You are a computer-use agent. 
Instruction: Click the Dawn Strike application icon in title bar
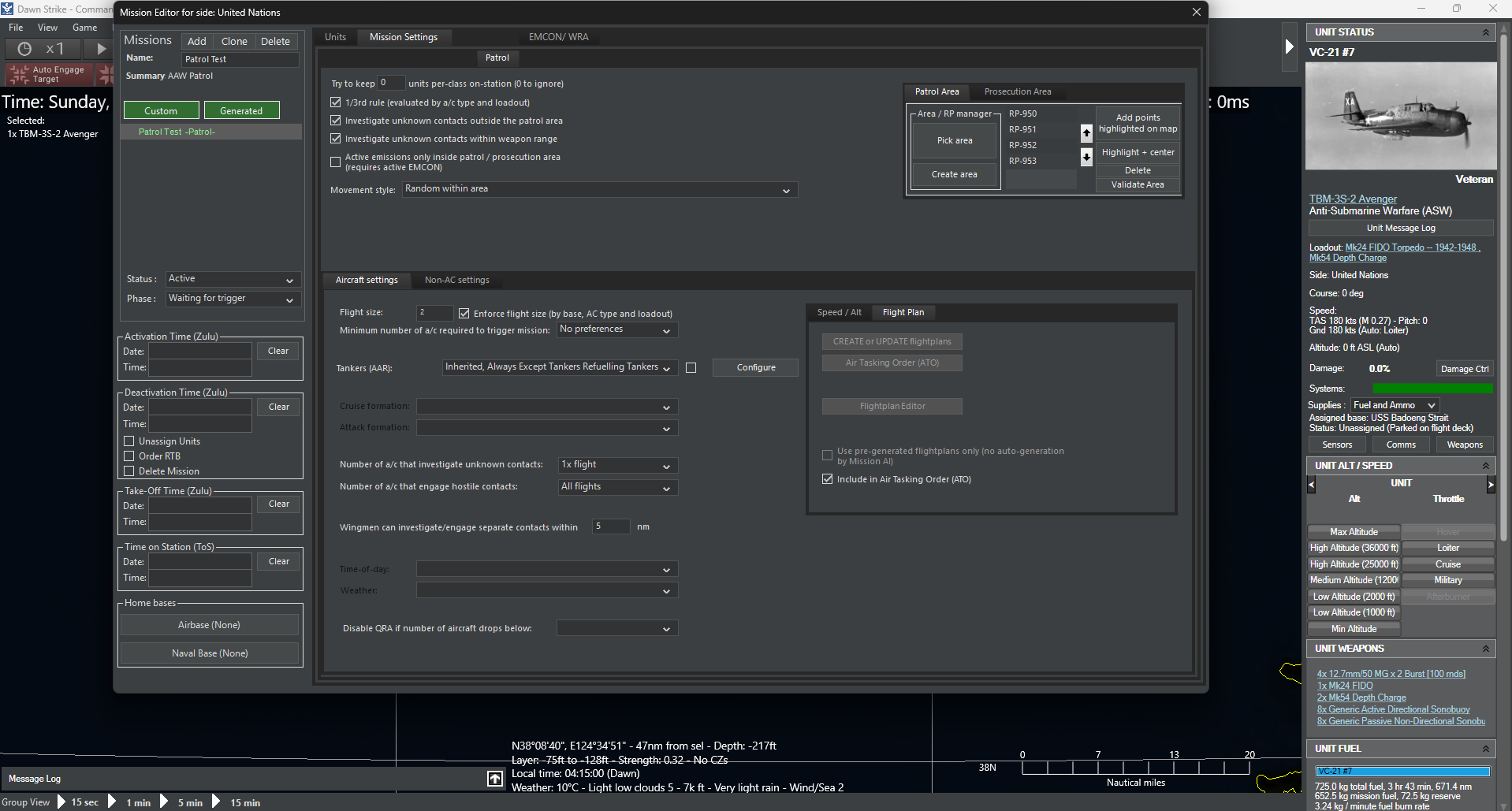(9, 9)
